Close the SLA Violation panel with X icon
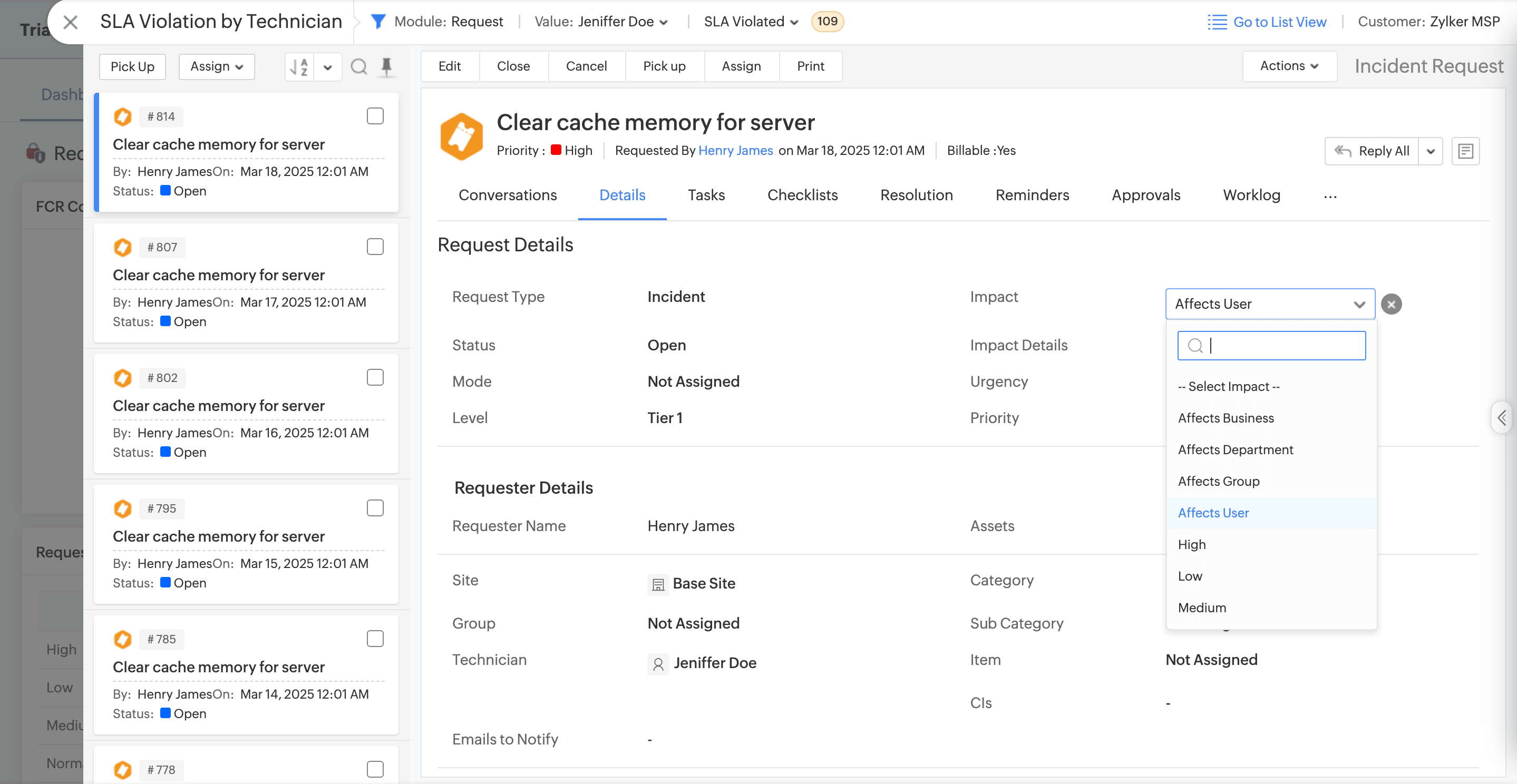1517x784 pixels. (x=71, y=22)
